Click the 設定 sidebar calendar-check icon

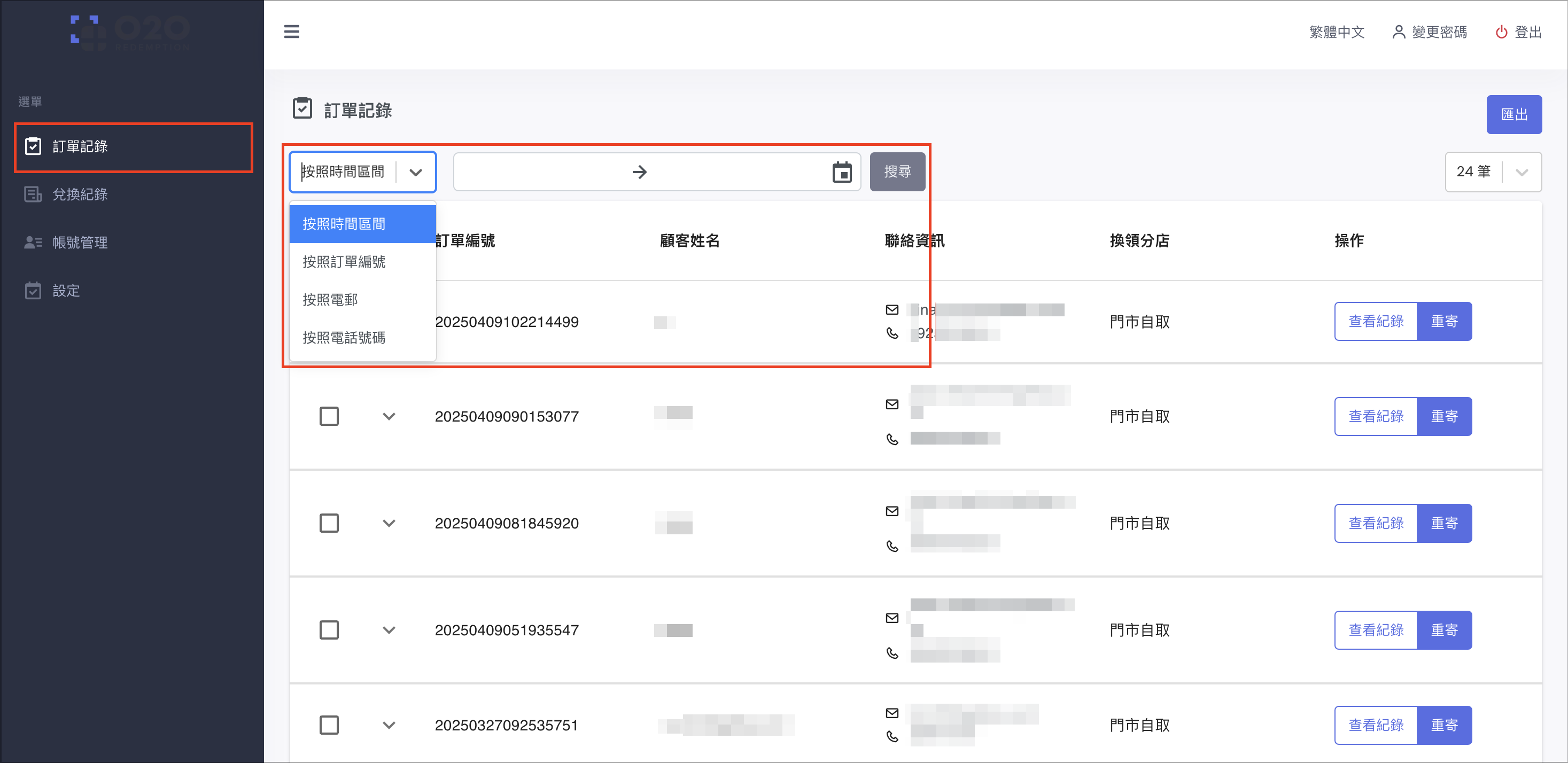[x=33, y=290]
